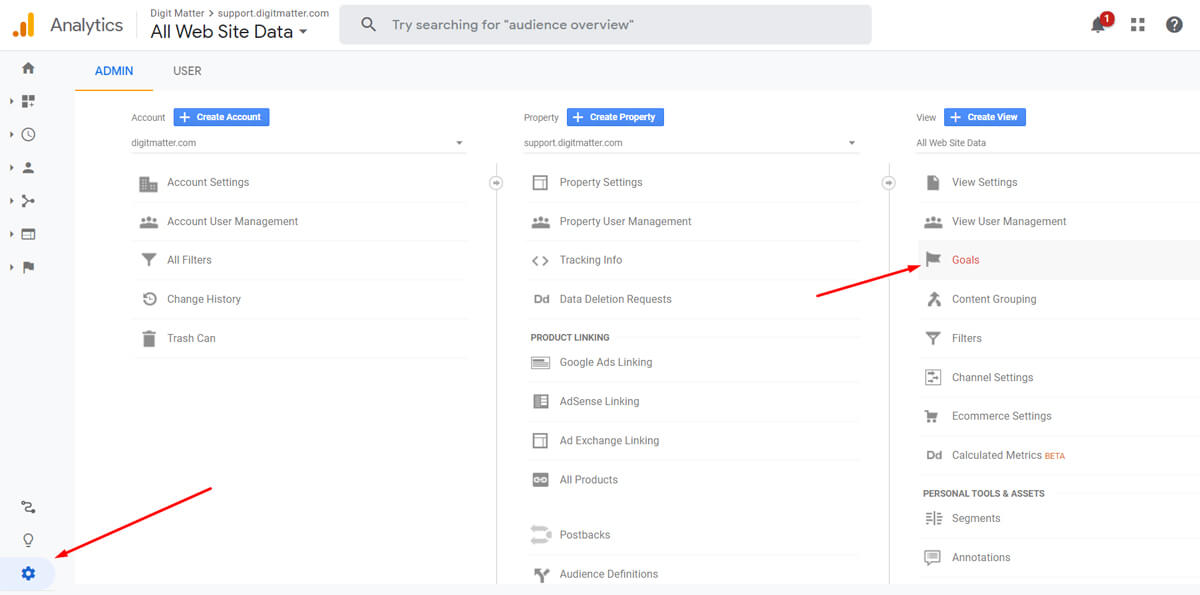The image size is (1200, 595).
Task: Click the Annotations speech bubble icon
Action: point(933,557)
